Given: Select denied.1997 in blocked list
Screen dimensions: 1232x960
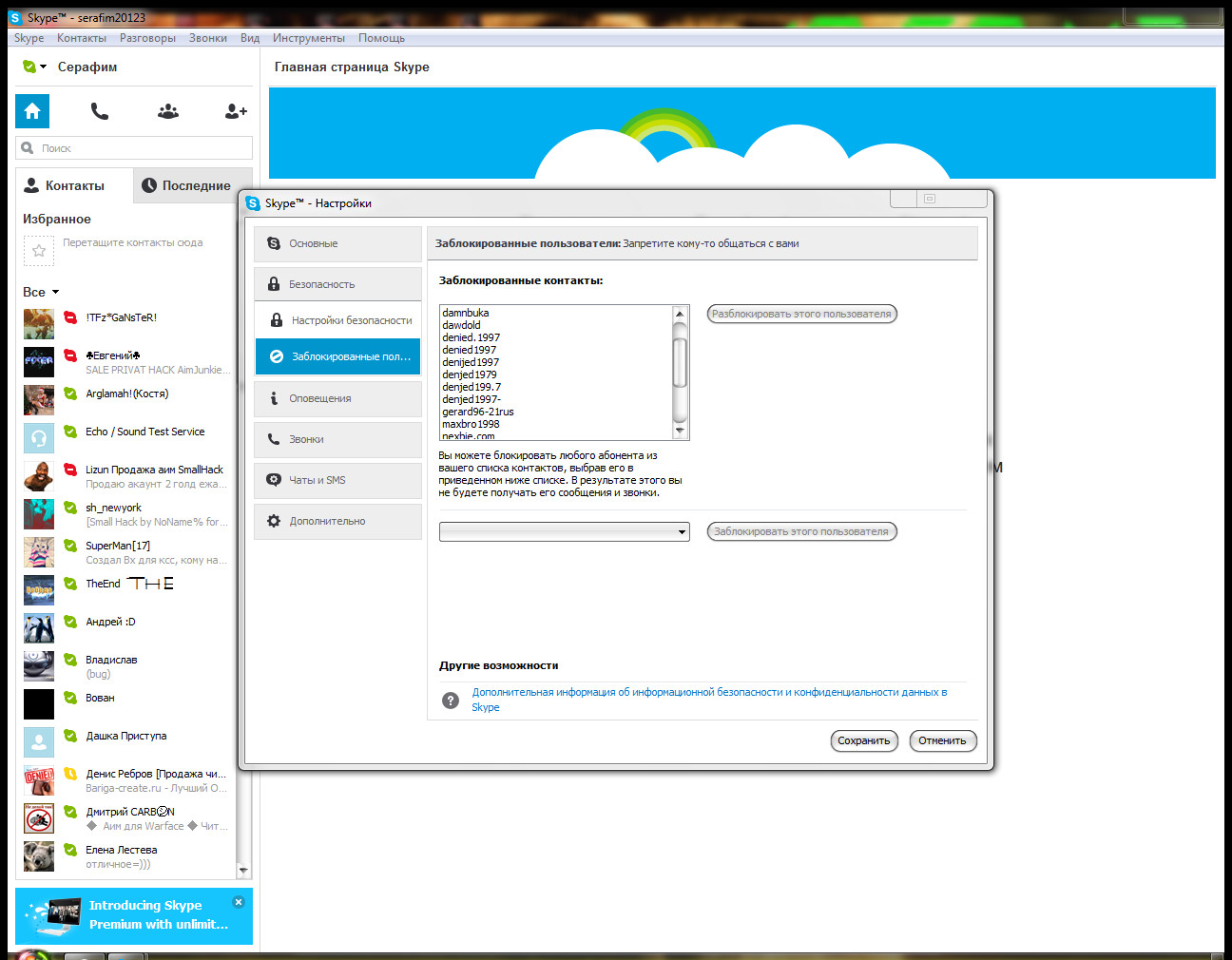Looking at the screenshot, I should pyautogui.click(x=471, y=337).
